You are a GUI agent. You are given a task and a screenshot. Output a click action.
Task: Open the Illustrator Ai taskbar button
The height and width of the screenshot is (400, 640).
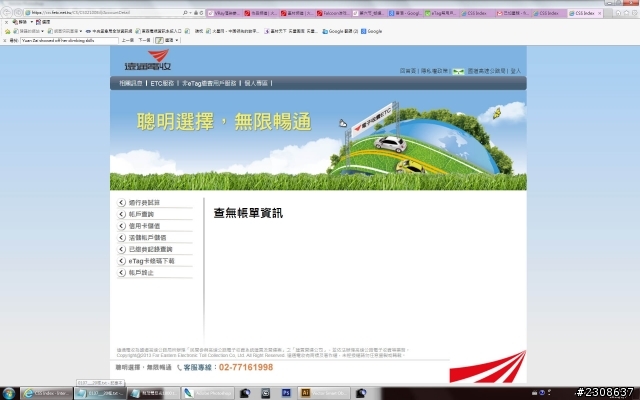click(x=324, y=393)
